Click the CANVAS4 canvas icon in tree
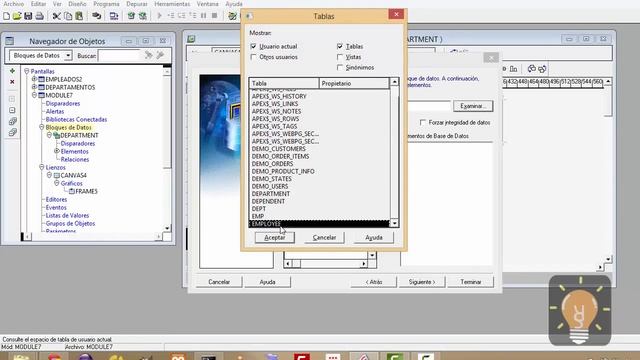The height and width of the screenshot is (360, 640). [57, 176]
